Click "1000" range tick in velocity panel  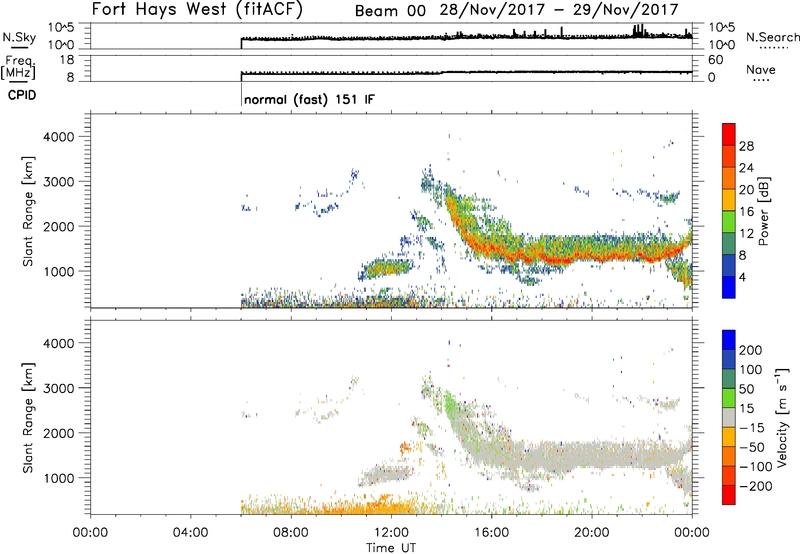tap(59, 478)
